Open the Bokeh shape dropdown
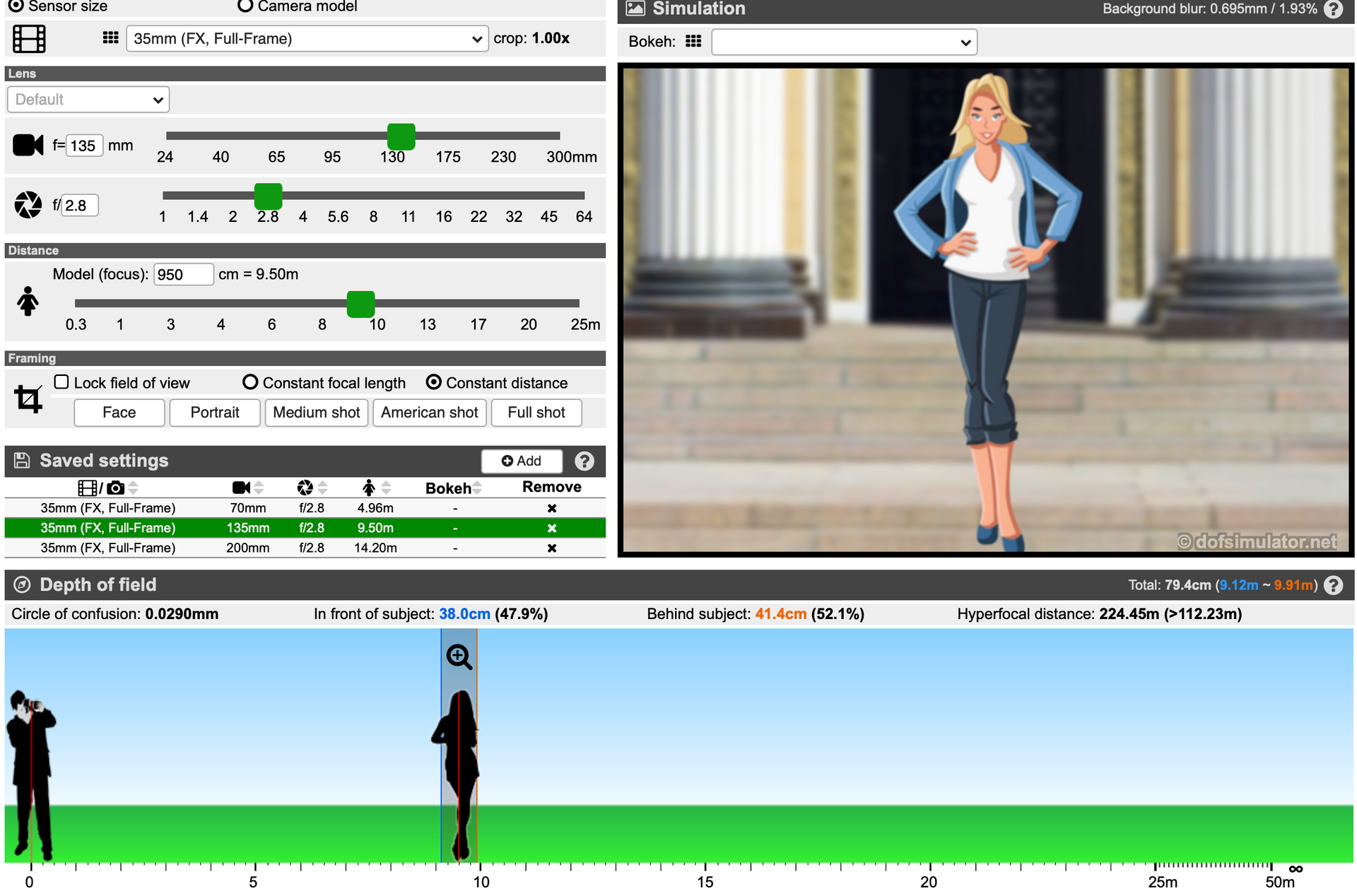The height and width of the screenshot is (896, 1357). [x=844, y=42]
